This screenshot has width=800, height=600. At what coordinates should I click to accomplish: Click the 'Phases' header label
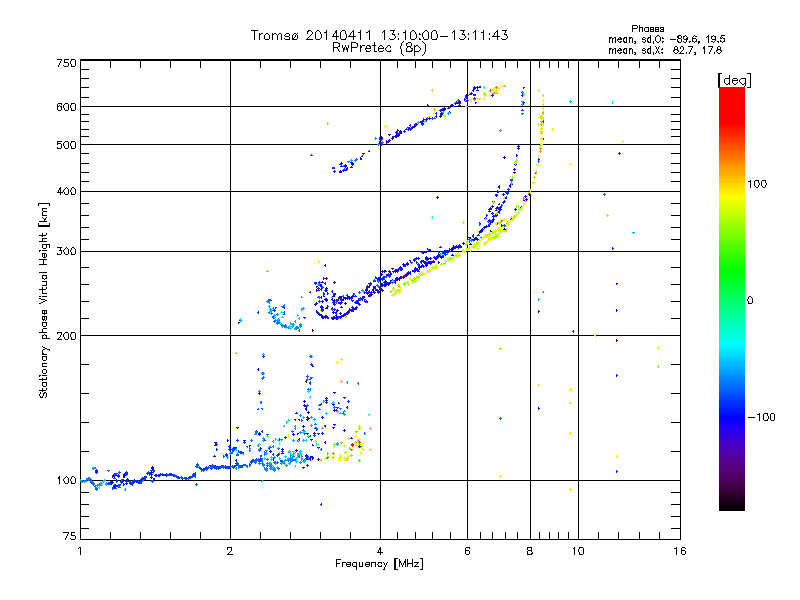click(647, 29)
